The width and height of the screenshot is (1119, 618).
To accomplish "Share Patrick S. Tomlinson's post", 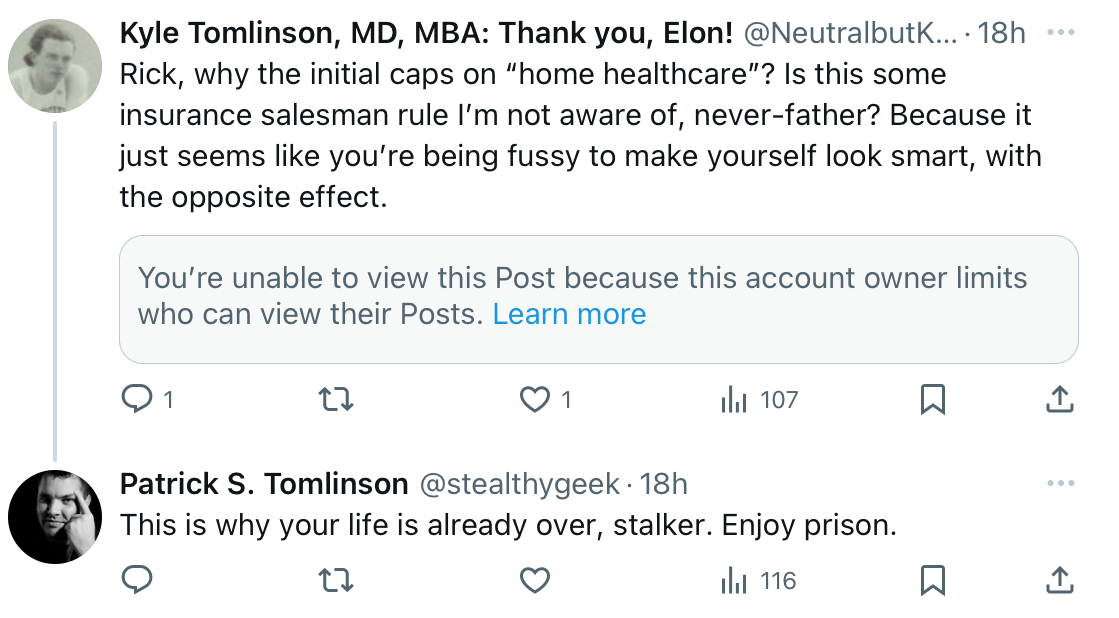I will point(1060,580).
